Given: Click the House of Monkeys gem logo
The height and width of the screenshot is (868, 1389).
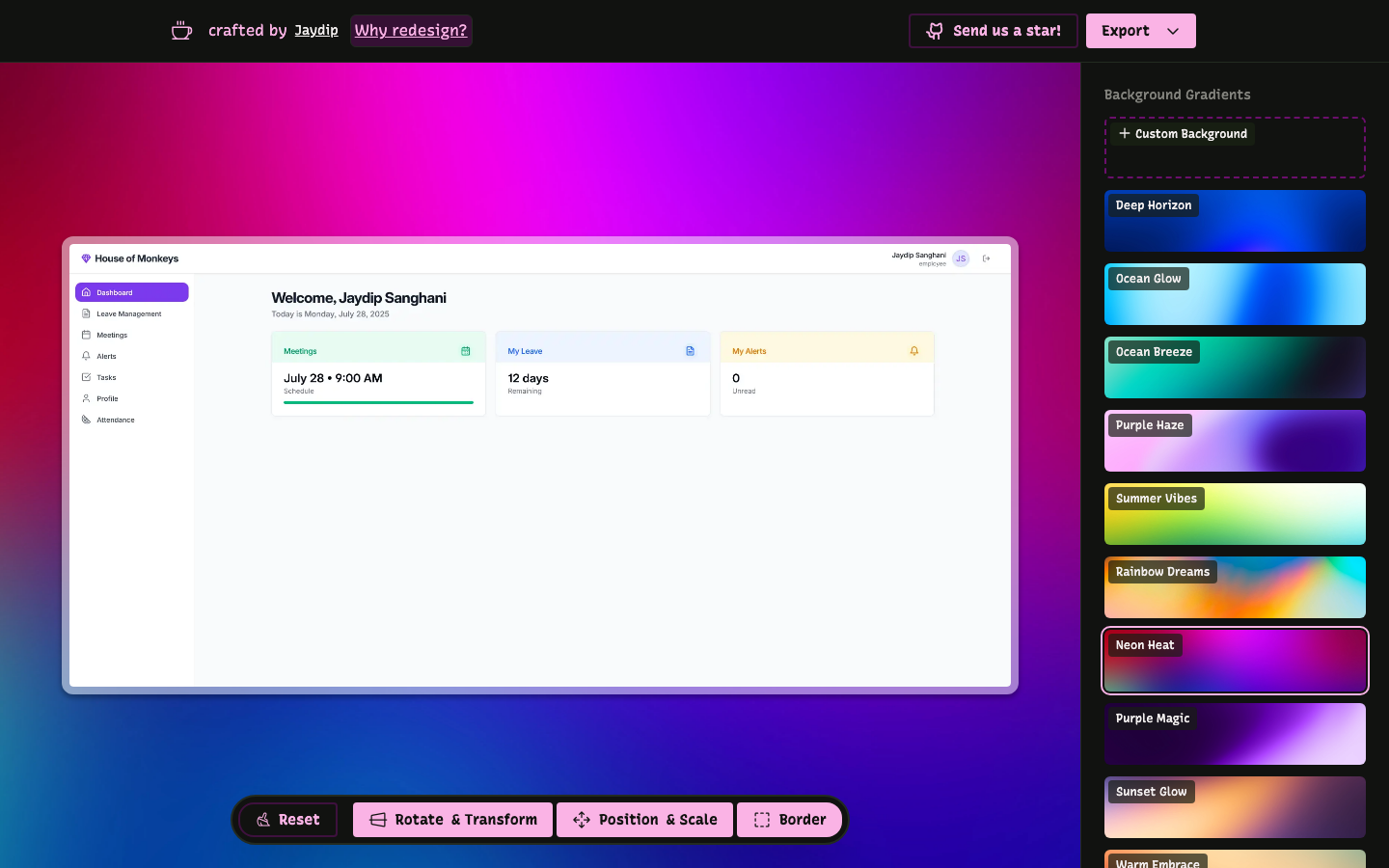Looking at the screenshot, I should (86, 258).
